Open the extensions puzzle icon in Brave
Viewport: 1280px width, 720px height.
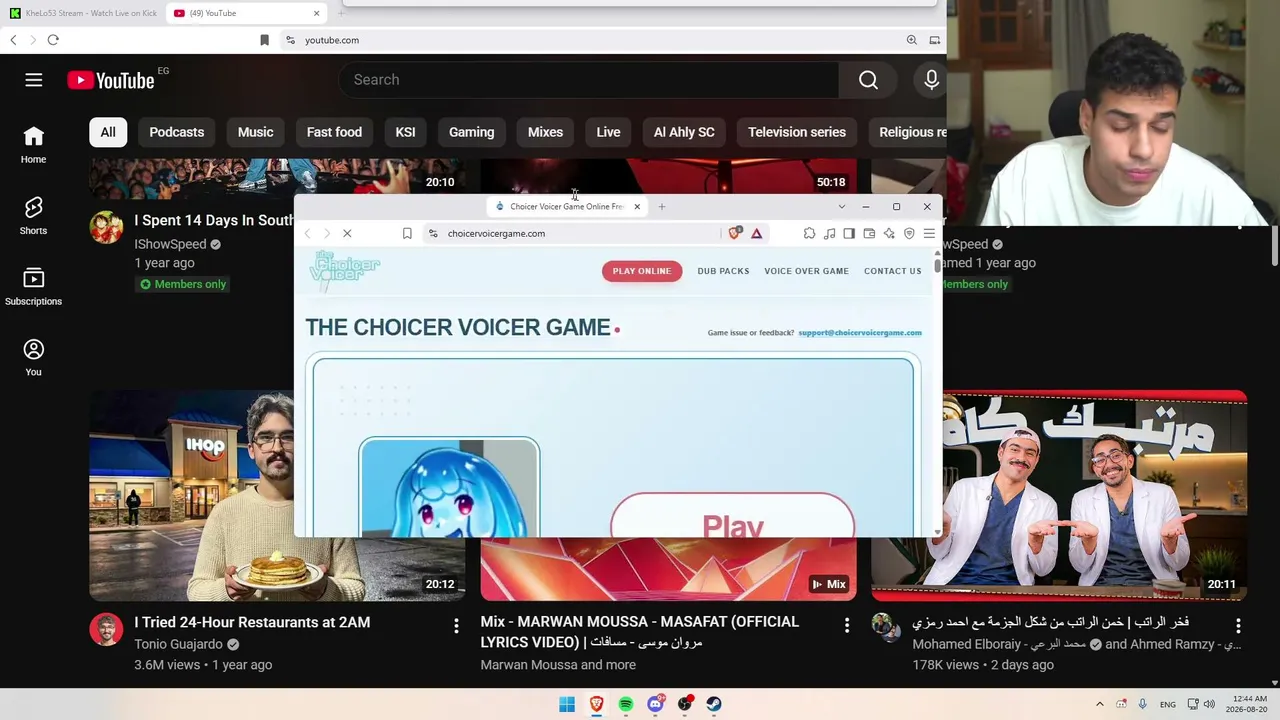(809, 233)
